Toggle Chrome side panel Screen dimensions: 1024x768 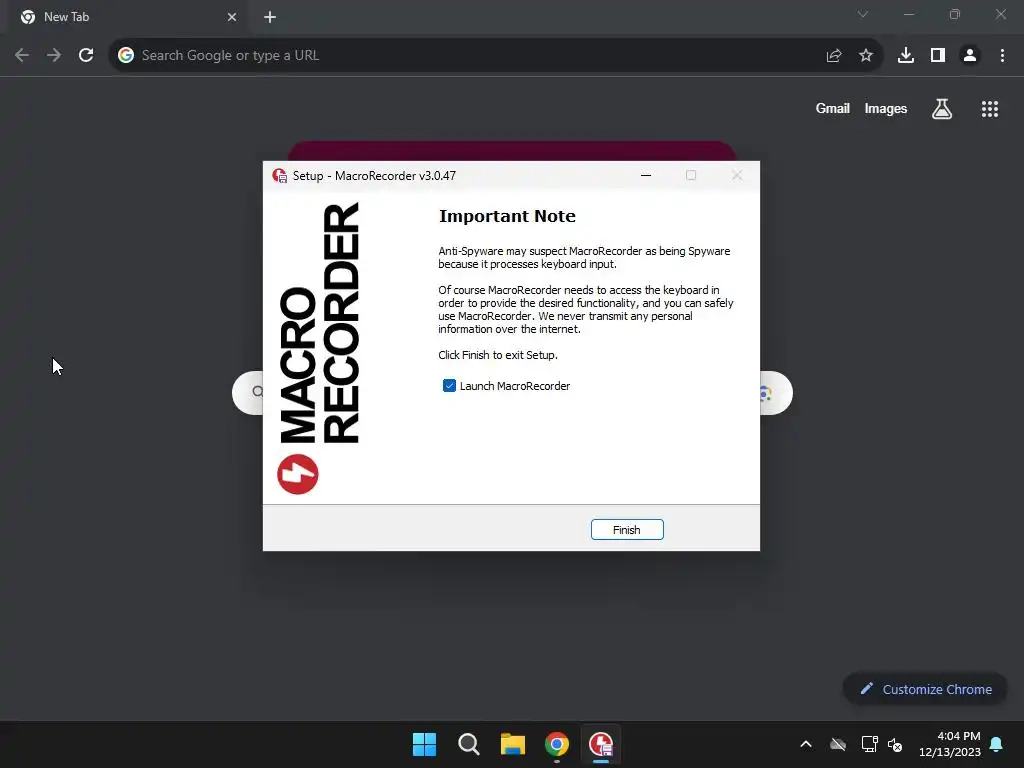(x=938, y=56)
